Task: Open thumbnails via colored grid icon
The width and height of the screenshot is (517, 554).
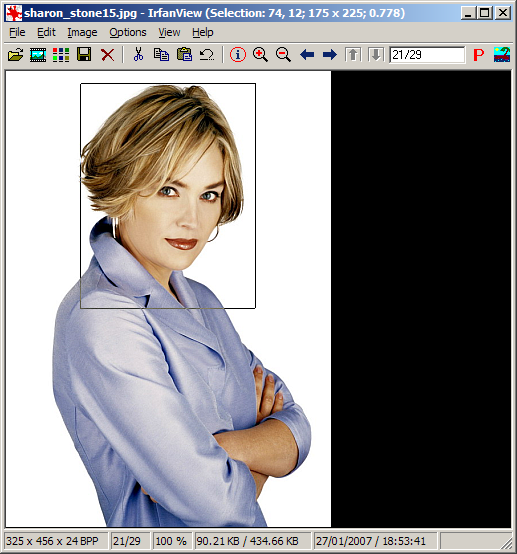Action: pyautogui.click(x=61, y=55)
